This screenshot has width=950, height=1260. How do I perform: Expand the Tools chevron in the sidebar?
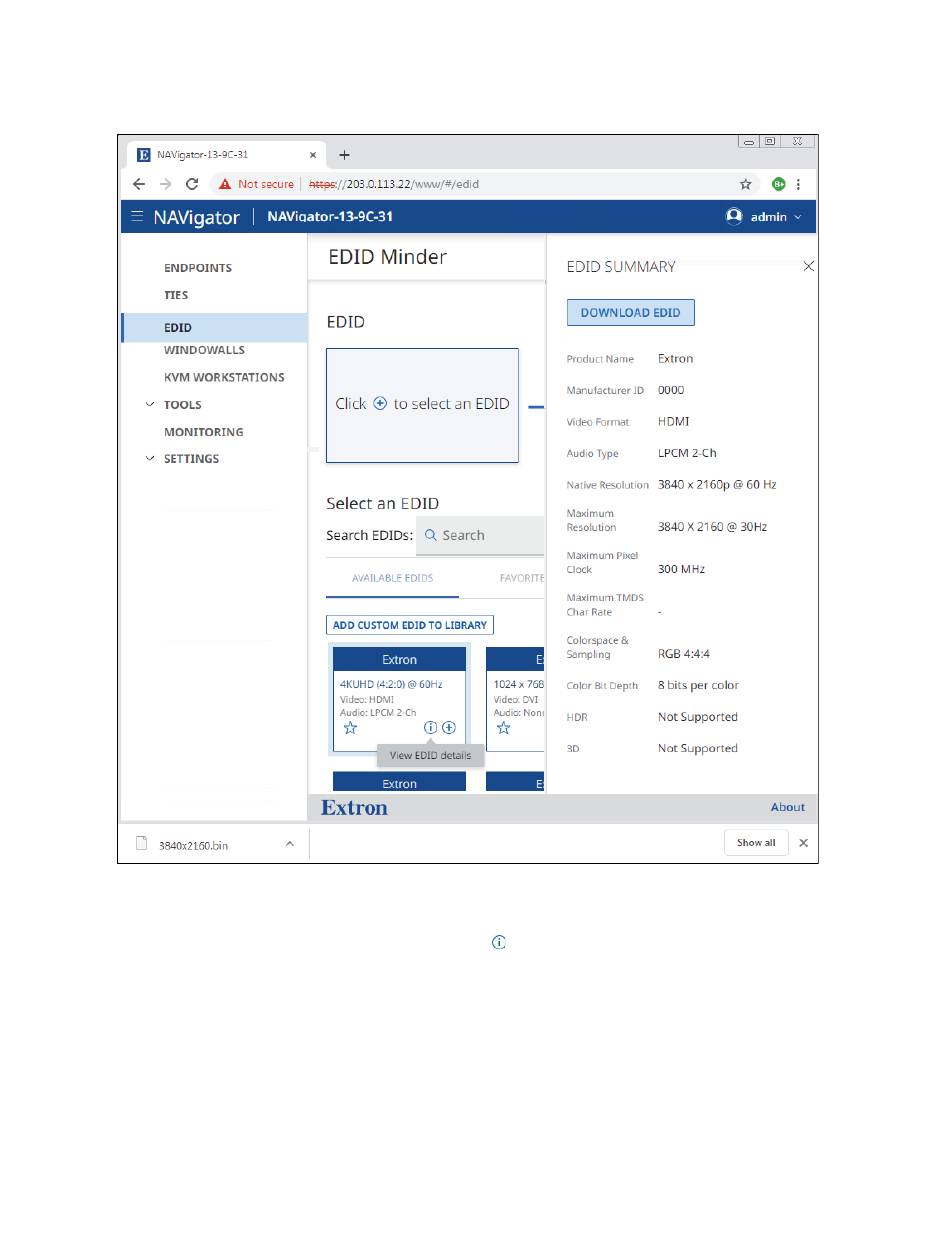(x=151, y=404)
